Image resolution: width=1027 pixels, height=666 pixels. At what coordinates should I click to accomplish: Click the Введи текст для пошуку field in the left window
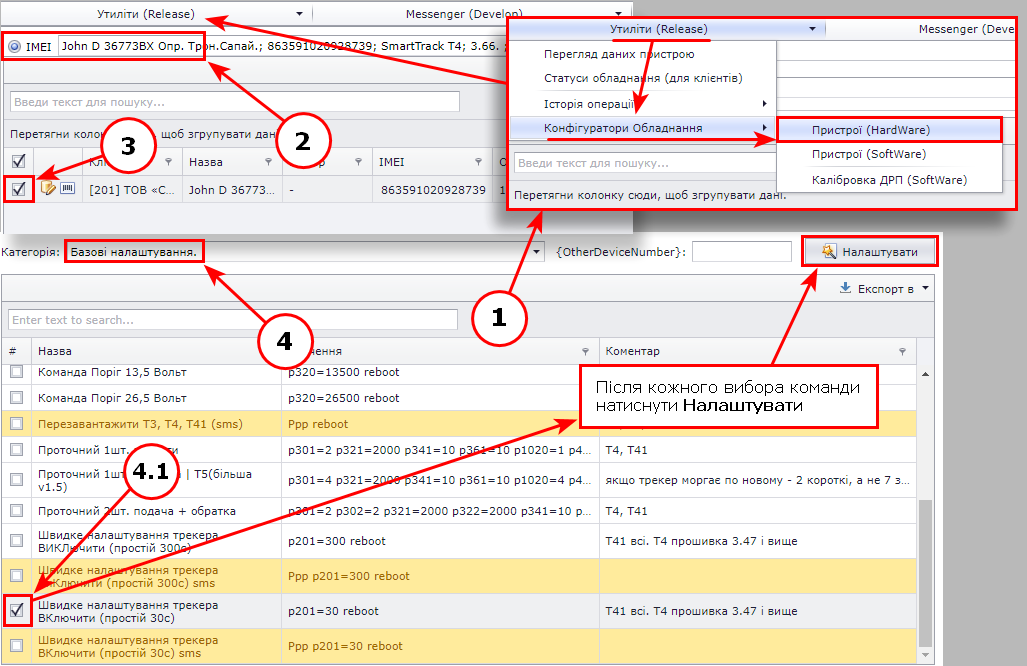(x=234, y=102)
